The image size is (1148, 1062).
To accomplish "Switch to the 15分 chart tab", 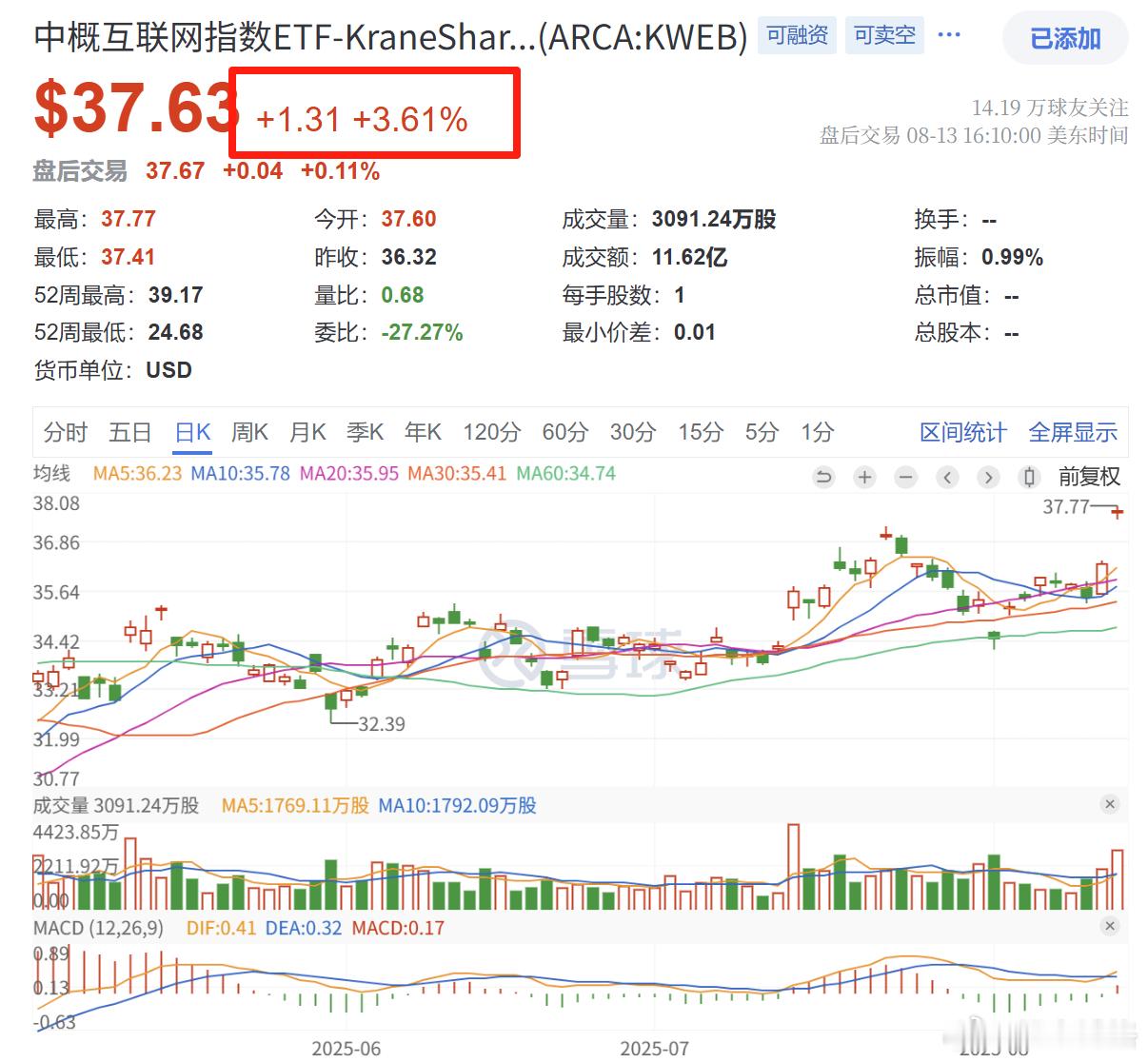I will click(701, 432).
